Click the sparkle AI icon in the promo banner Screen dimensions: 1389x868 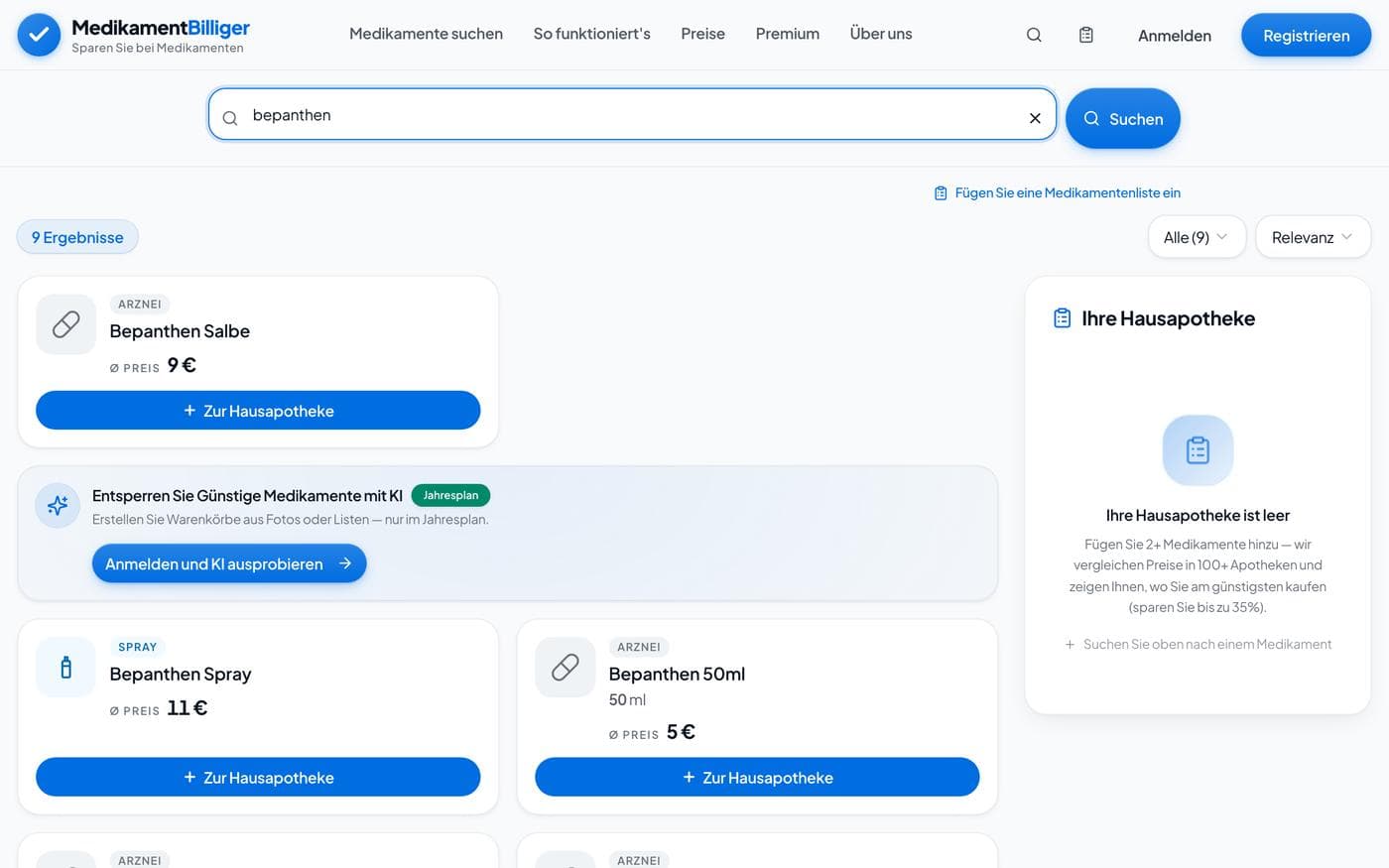(x=58, y=506)
